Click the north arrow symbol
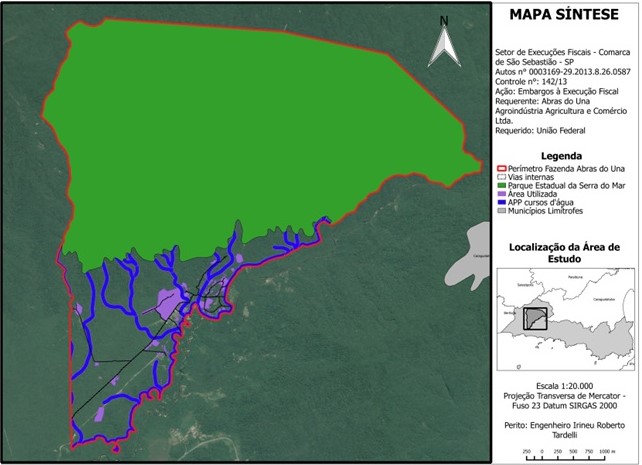 [443, 44]
